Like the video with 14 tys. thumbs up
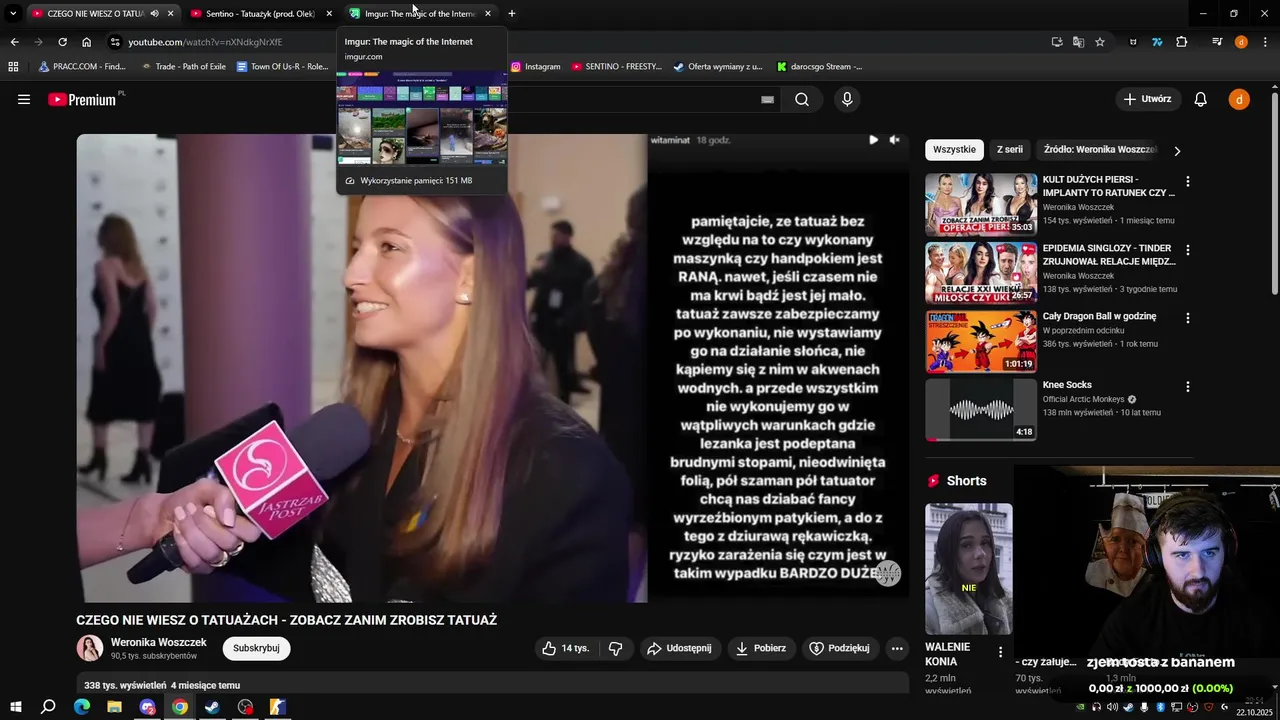This screenshot has width=1280, height=720. 566,648
